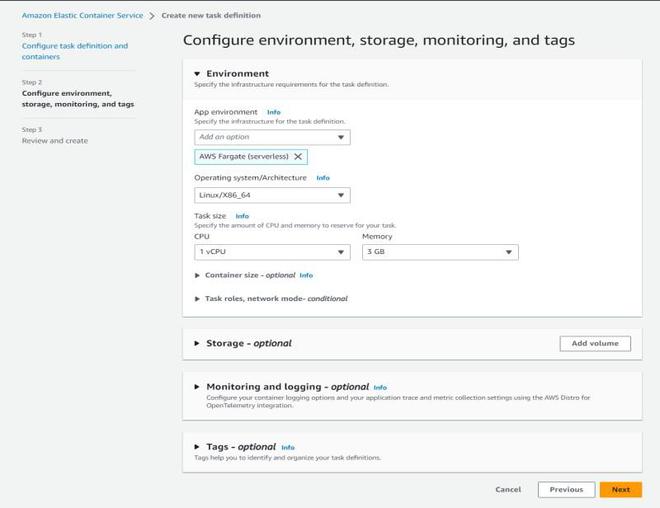Viewport: 660px width, 508px height.
Task: Open Info link next to App environment
Action: (274, 112)
